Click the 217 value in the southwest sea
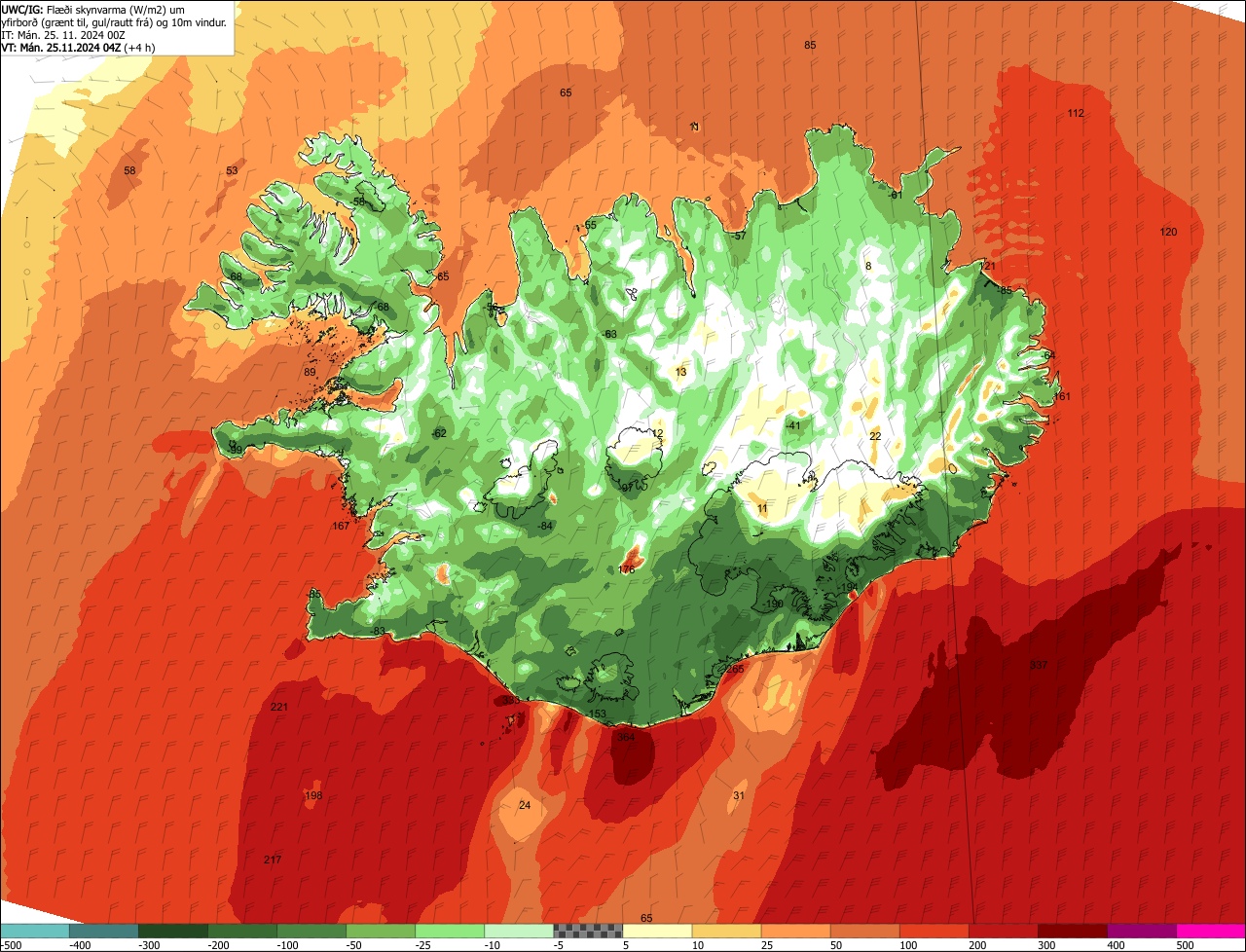This screenshot has width=1246, height=952. pos(273,860)
